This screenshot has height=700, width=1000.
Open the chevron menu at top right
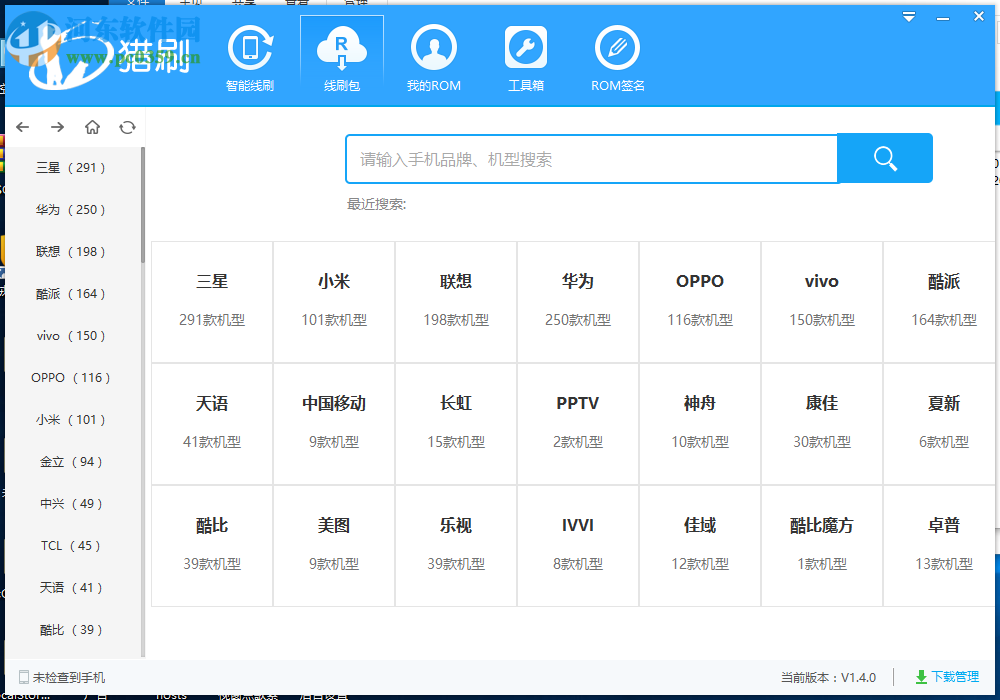click(x=908, y=16)
